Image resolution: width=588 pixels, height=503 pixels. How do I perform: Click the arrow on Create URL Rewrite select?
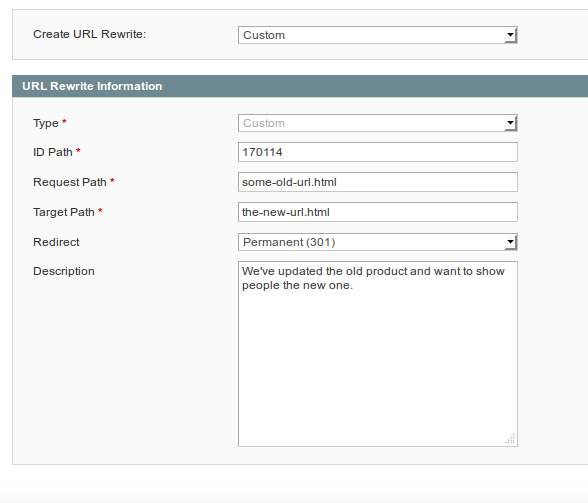(510, 35)
